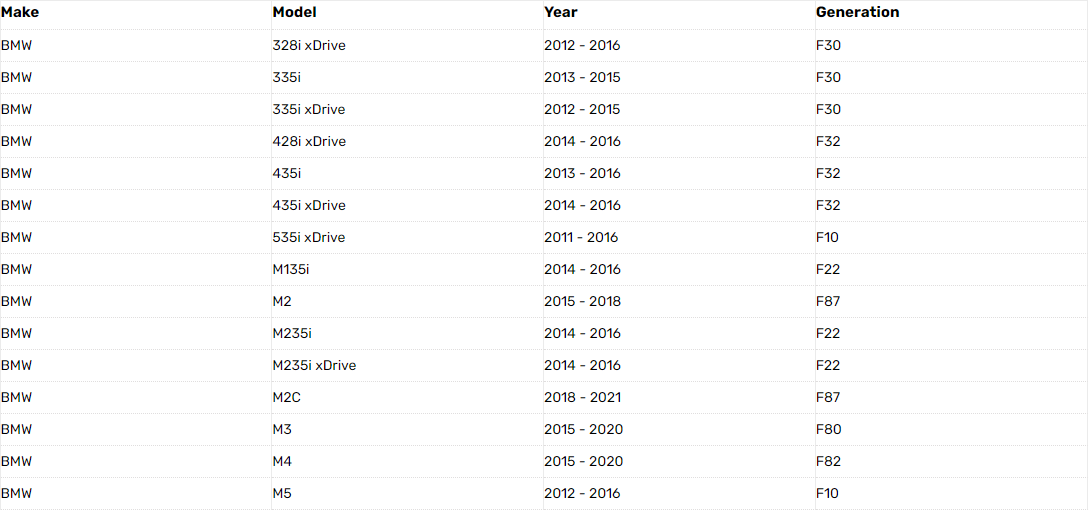The width and height of the screenshot is (1090, 511).
Task: Click the Generation column header
Action: point(857,13)
